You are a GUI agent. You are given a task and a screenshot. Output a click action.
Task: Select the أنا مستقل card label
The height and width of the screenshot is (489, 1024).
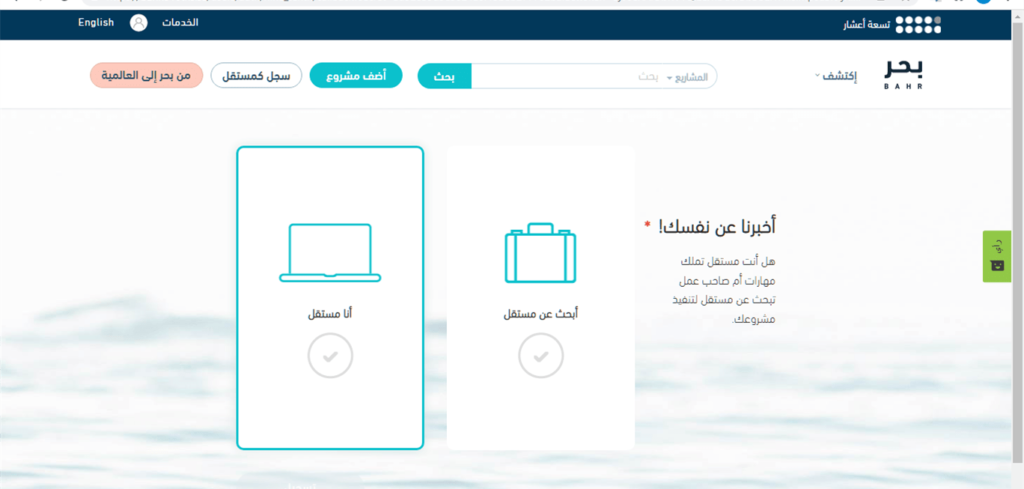pyautogui.click(x=330, y=315)
